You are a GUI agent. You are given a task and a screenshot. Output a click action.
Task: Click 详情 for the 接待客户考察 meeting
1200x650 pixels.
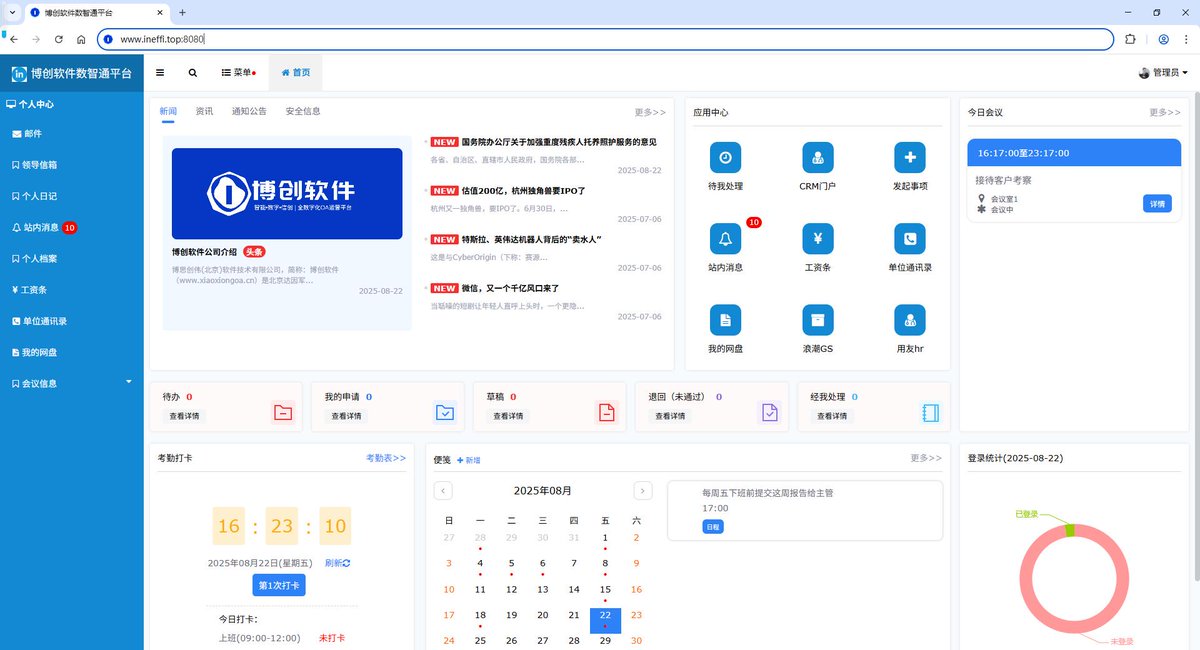click(x=1157, y=204)
